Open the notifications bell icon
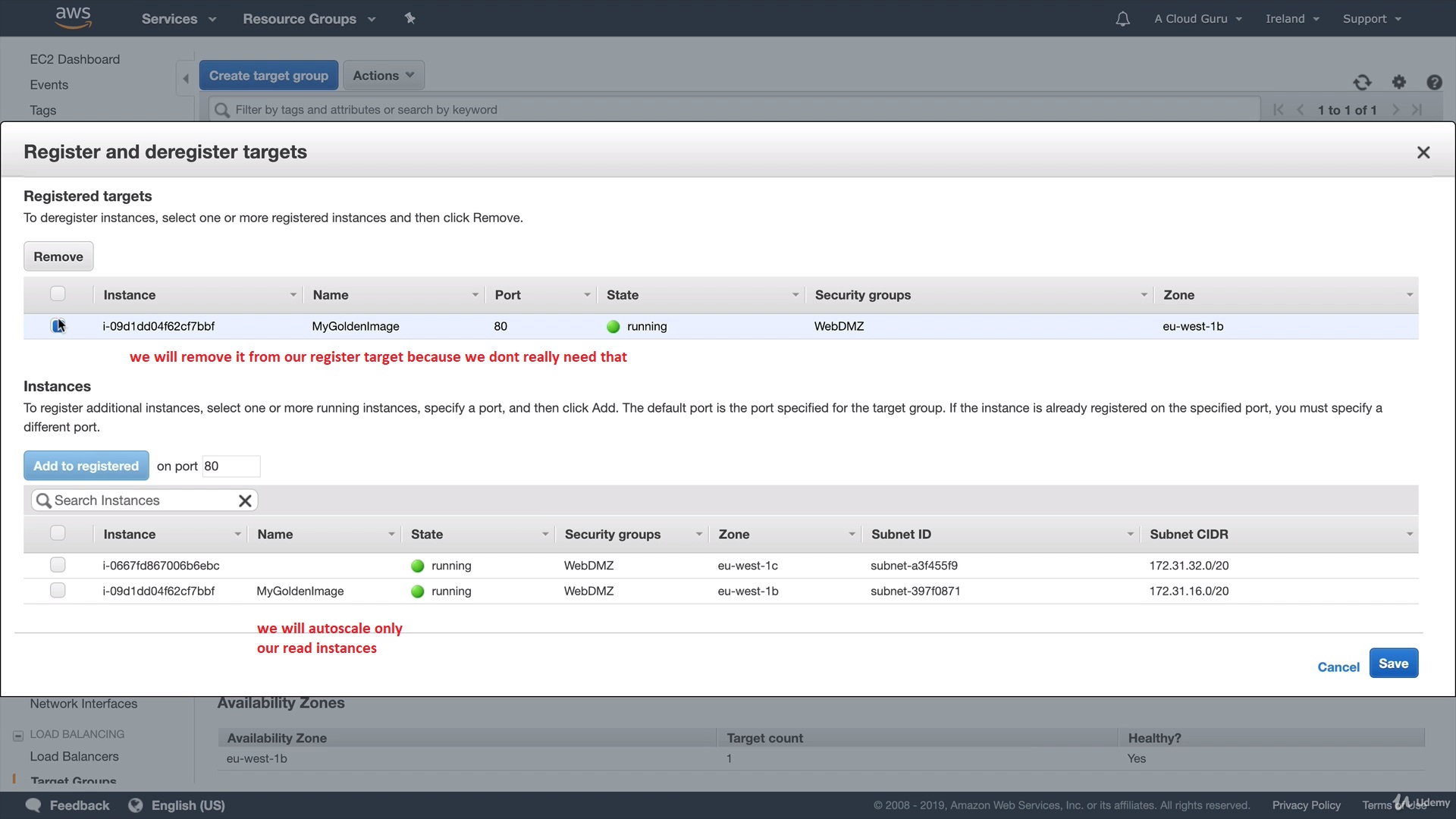The width and height of the screenshot is (1456, 819). (1122, 19)
